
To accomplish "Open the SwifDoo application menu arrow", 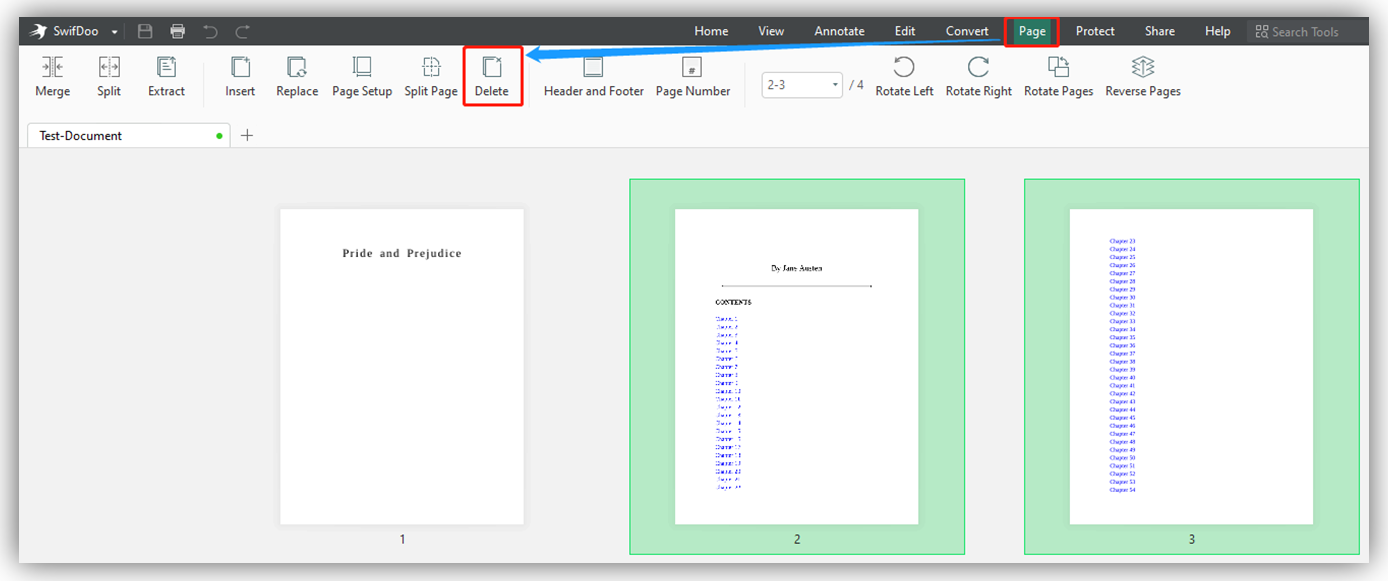I will click(114, 32).
